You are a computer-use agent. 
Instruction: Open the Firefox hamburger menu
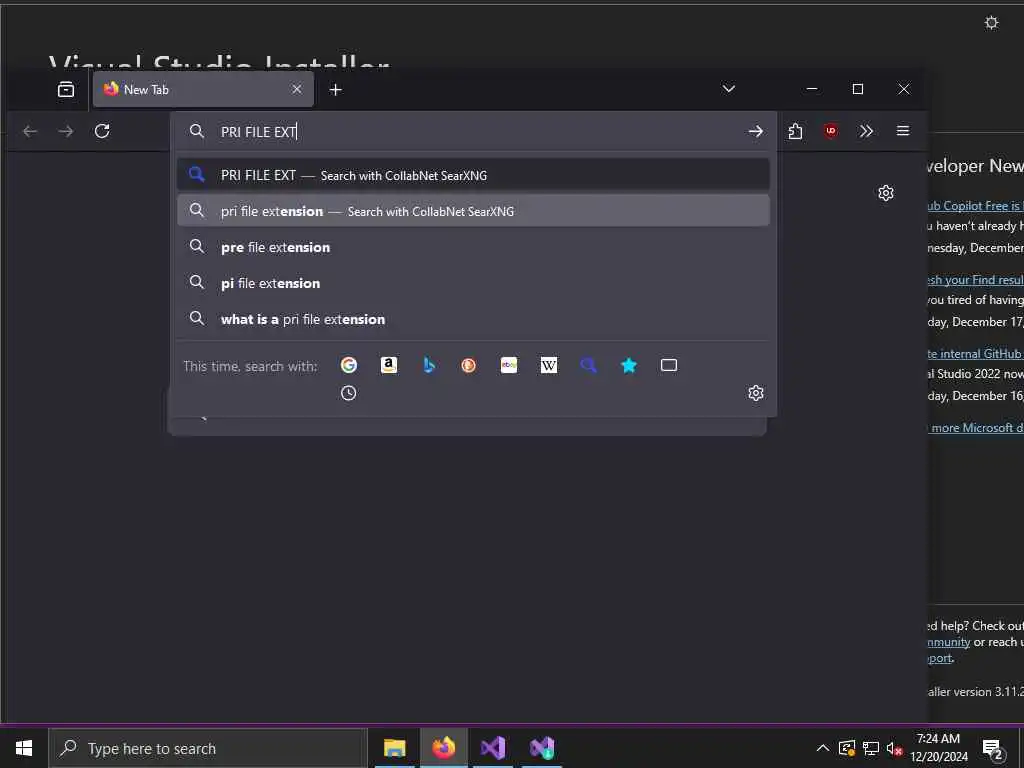click(x=903, y=131)
